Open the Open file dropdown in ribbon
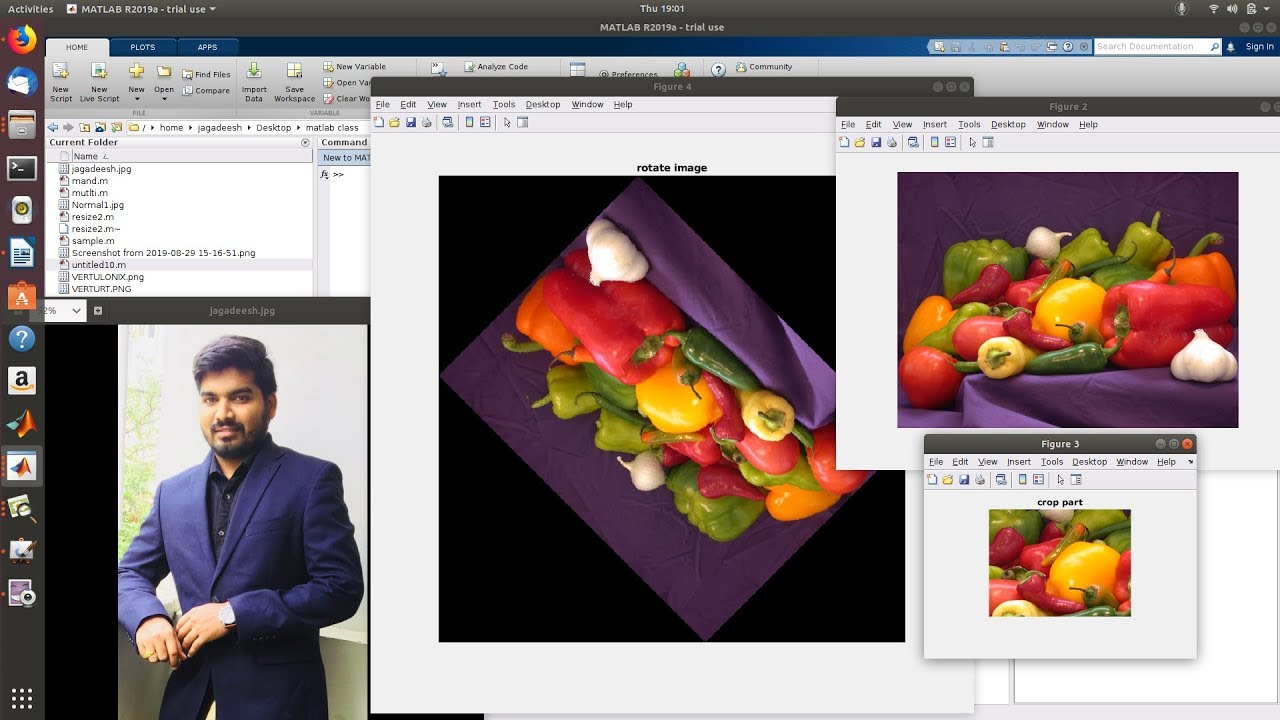Viewport: 1280px width, 720px height. (164, 82)
